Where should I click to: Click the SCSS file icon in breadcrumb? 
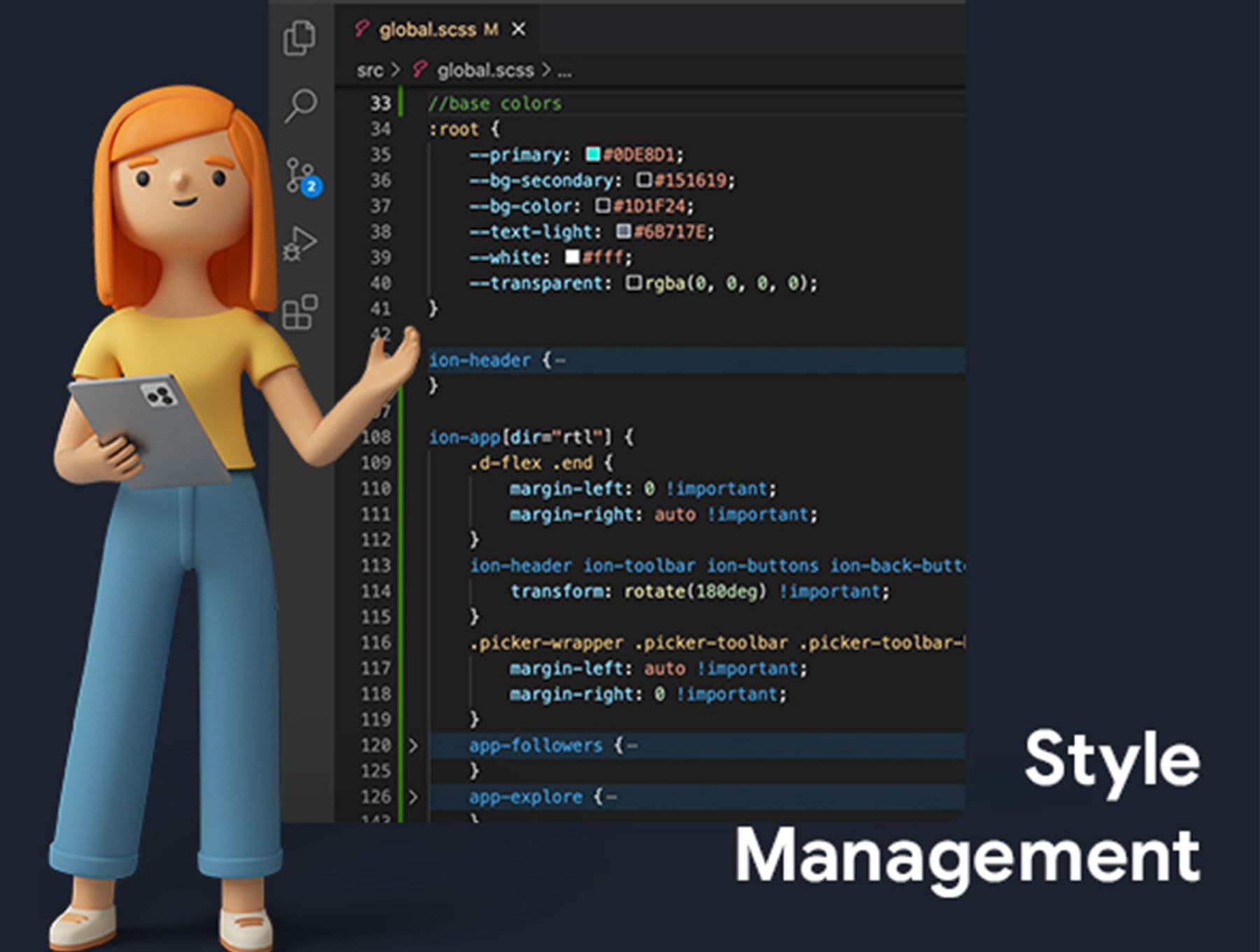coord(419,70)
